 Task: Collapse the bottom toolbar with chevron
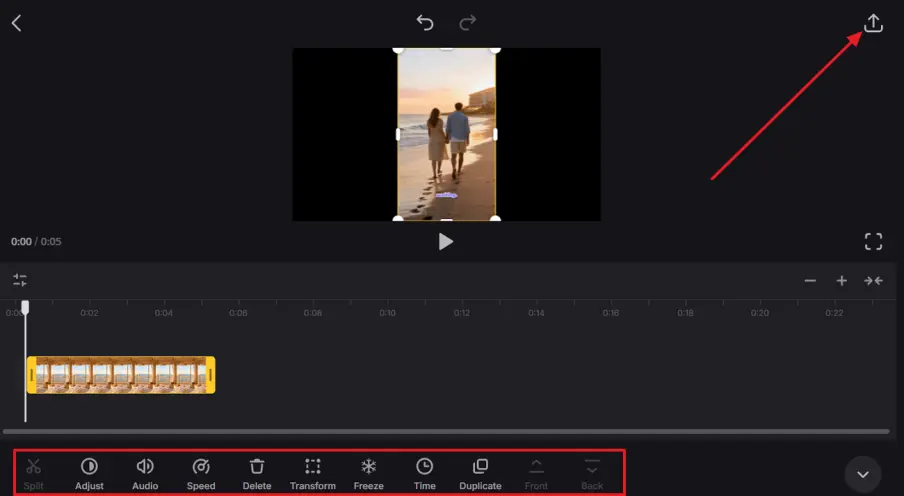click(x=862, y=475)
